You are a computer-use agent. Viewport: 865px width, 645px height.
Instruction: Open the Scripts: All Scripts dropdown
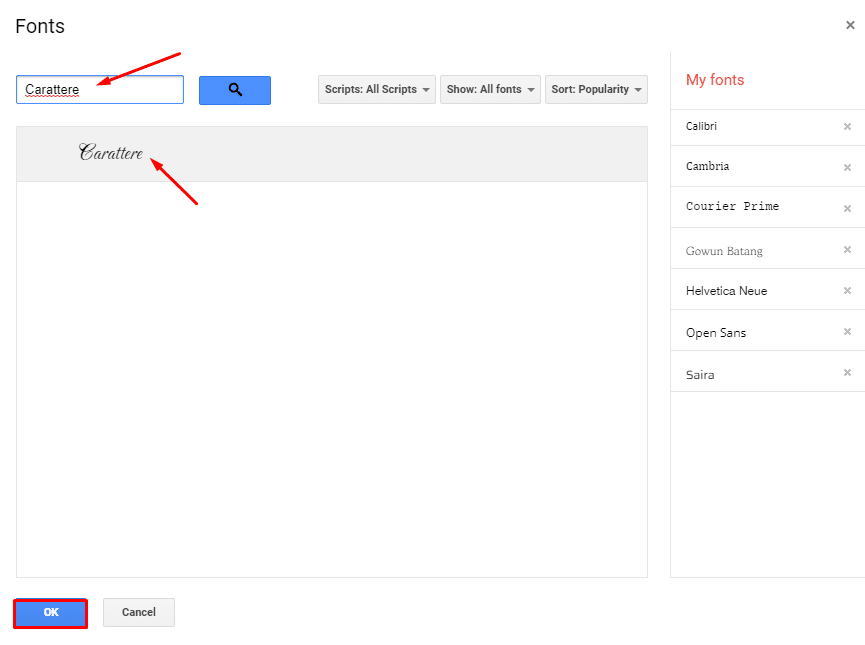376,89
